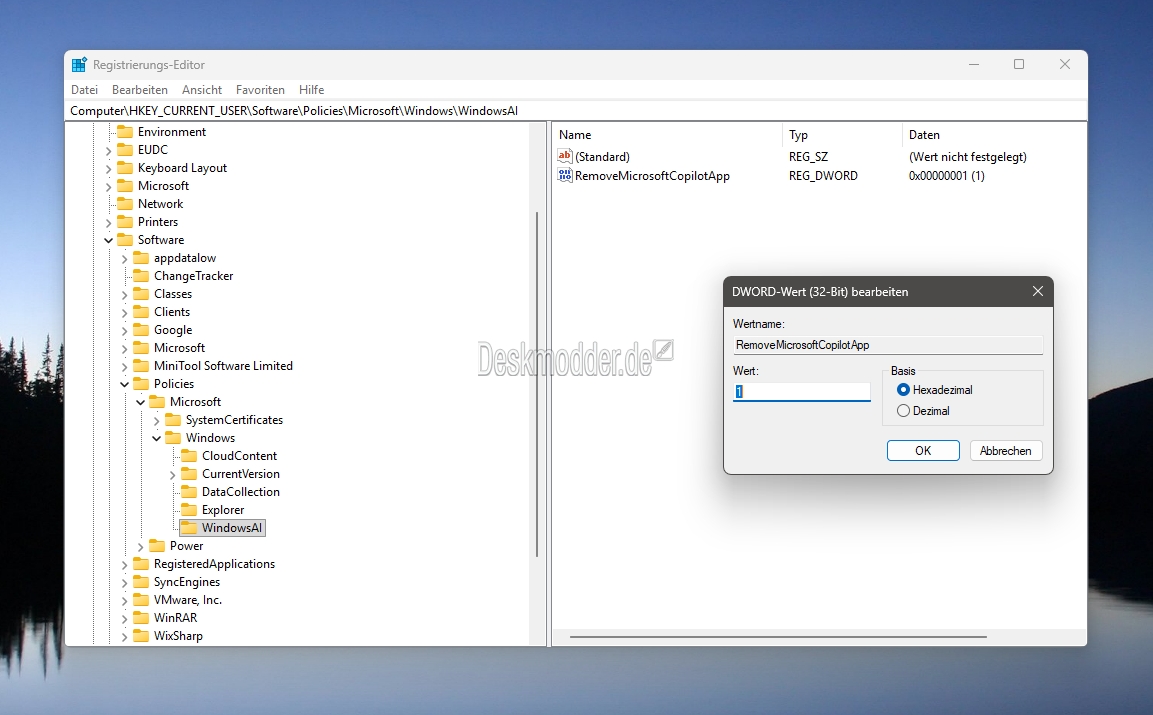This screenshot has width=1153, height=715.
Task: Click the CloudContent folder icon
Action: pyautogui.click(x=189, y=456)
